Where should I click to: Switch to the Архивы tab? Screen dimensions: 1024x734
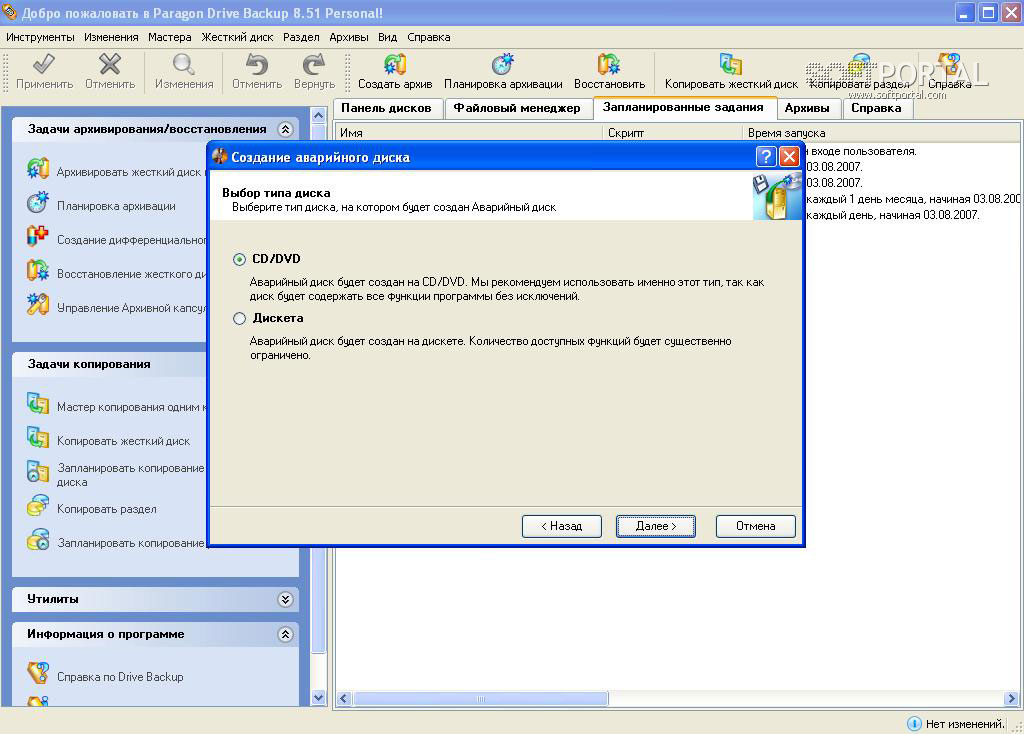(x=807, y=108)
